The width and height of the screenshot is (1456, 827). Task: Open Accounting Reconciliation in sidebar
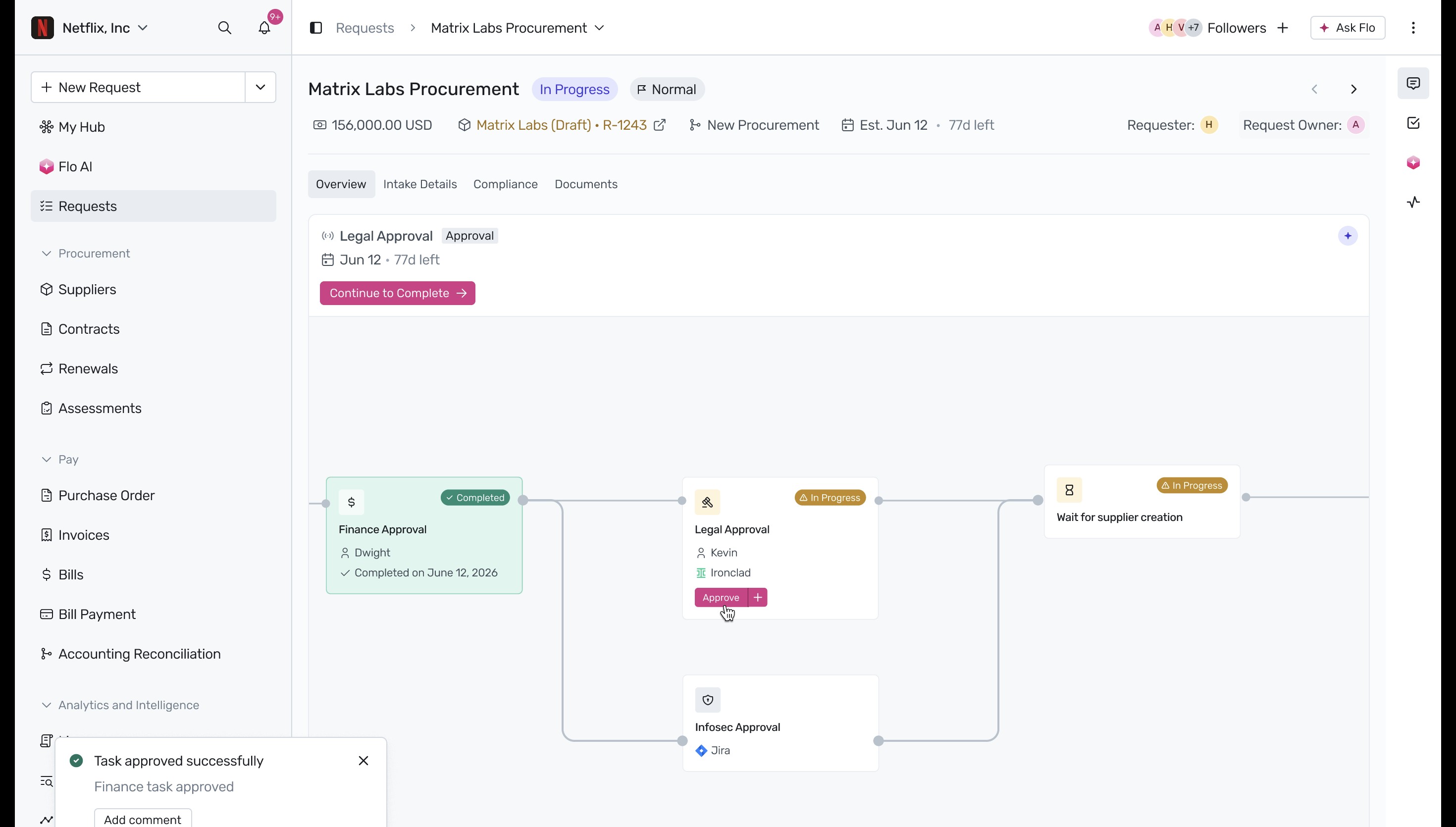point(154,654)
